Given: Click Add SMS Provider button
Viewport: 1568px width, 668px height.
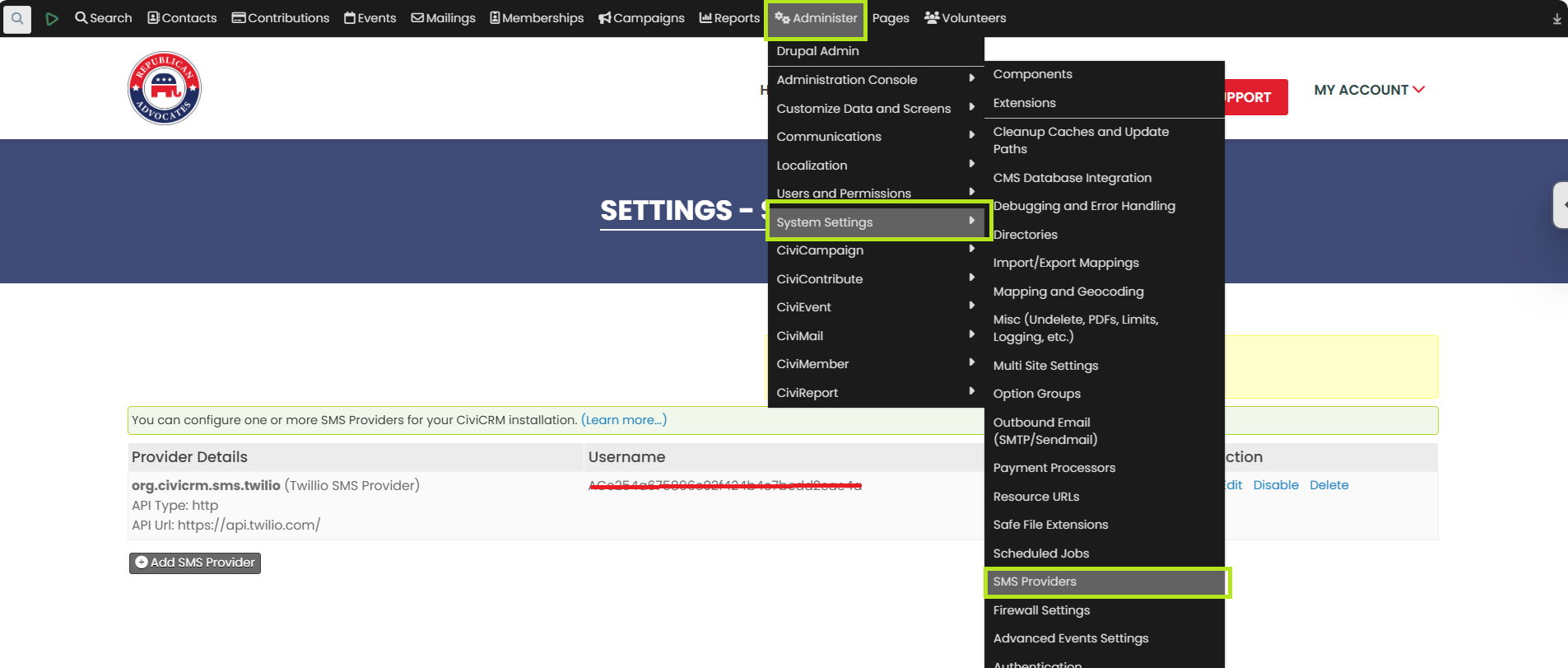Looking at the screenshot, I should point(195,563).
